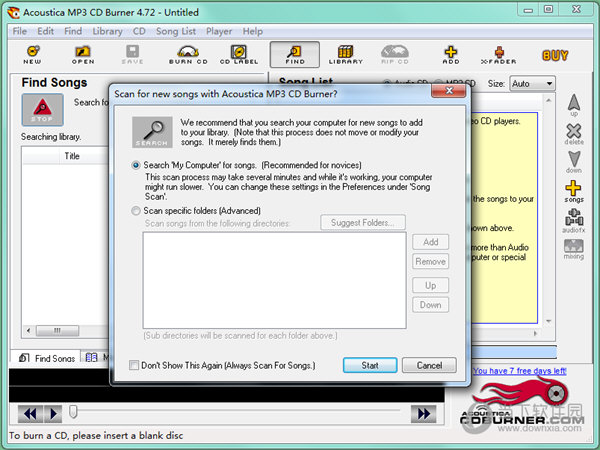The width and height of the screenshot is (600, 450).
Task: Click the Search magnifier icon in dialog
Action: tap(152, 132)
